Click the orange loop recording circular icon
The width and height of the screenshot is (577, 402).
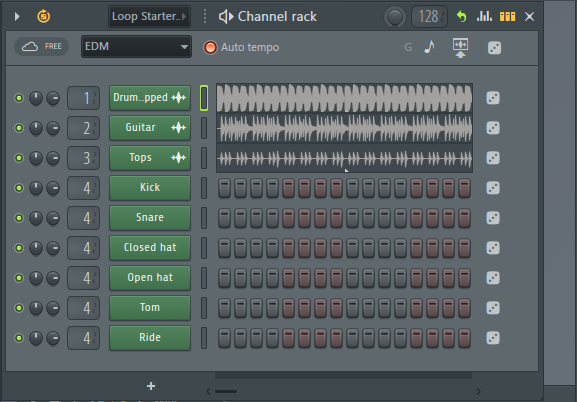click(44, 17)
